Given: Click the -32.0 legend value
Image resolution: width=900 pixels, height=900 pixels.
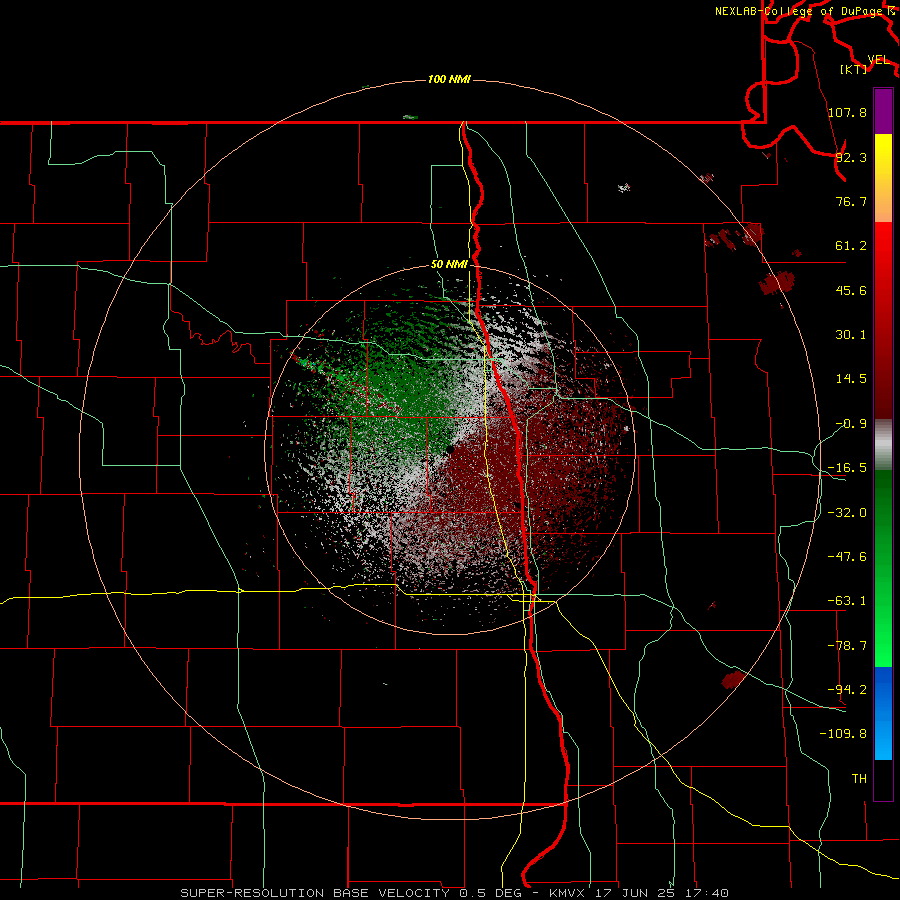Looking at the screenshot, I should [847, 513].
